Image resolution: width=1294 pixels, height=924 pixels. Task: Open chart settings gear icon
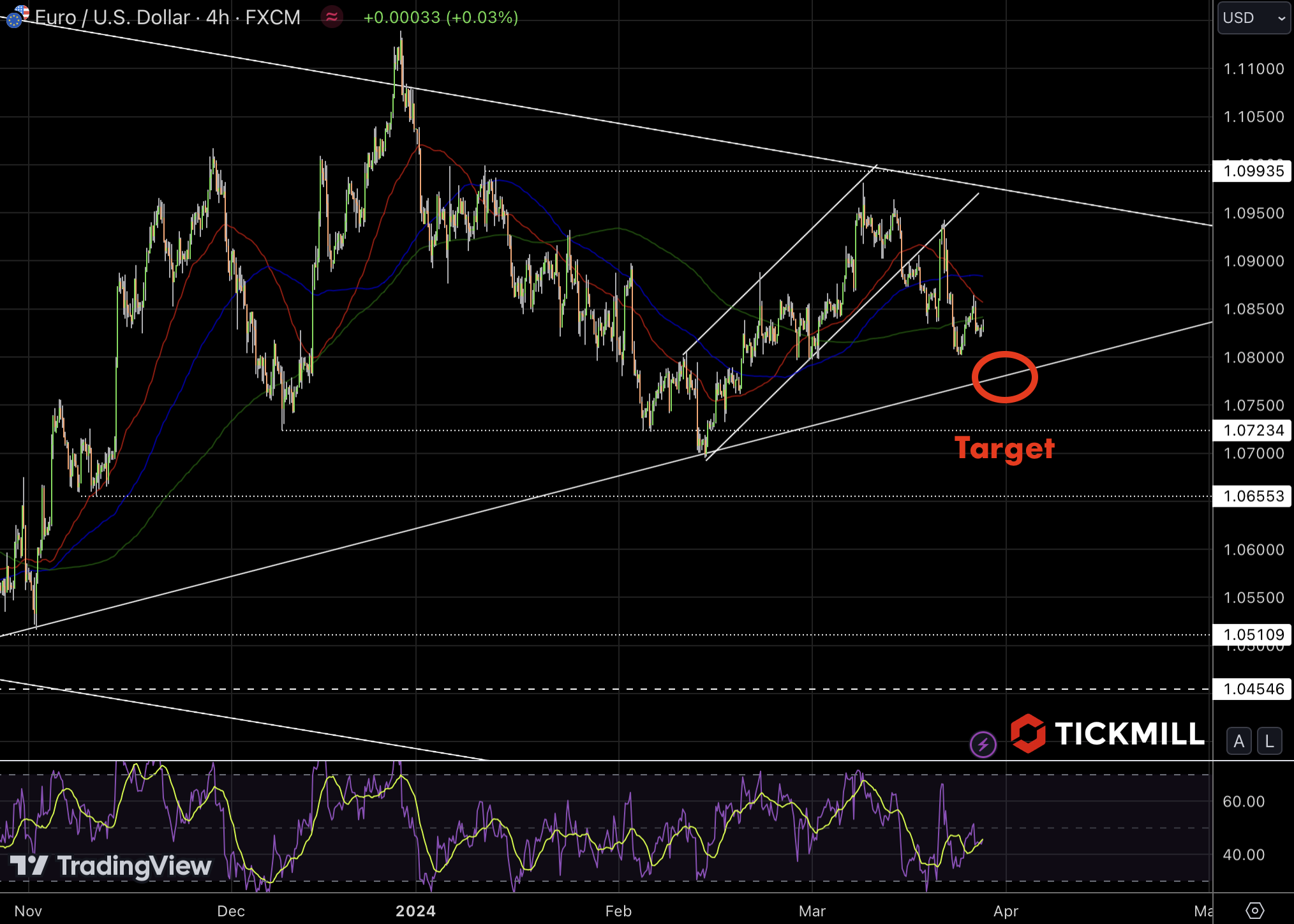pos(1254,910)
